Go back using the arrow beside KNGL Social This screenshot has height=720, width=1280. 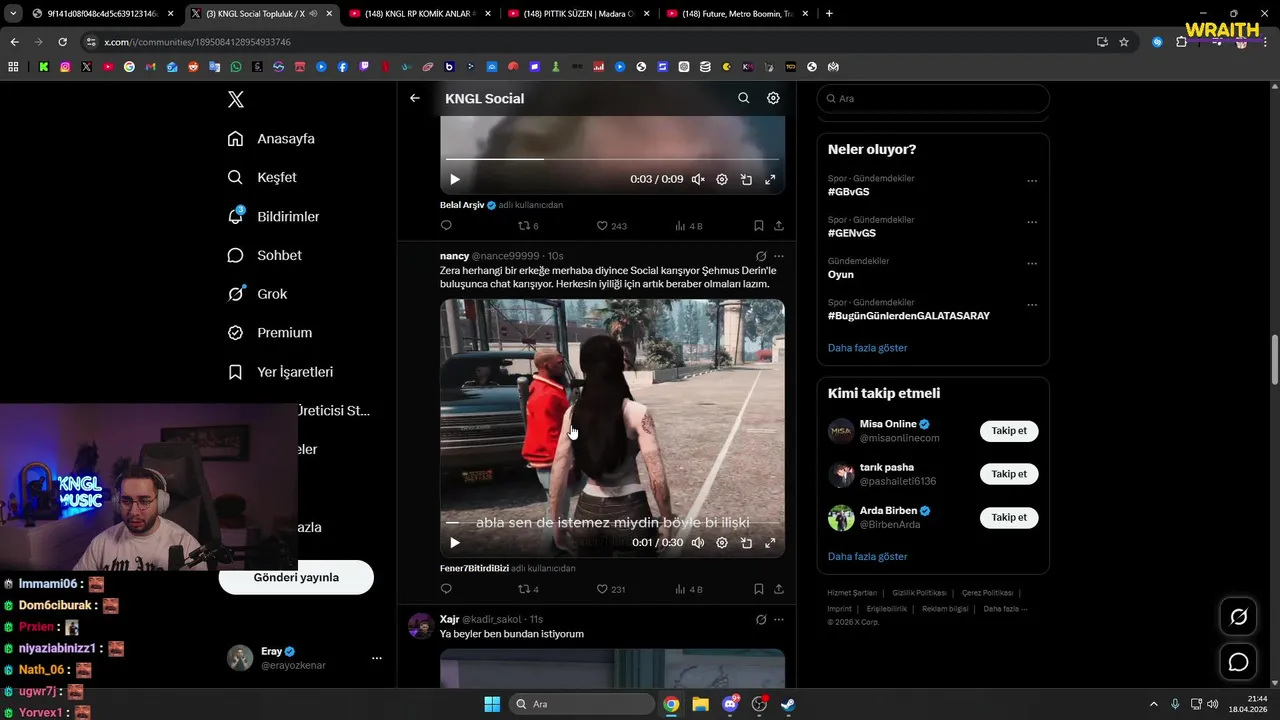click(x=415, y=98)
